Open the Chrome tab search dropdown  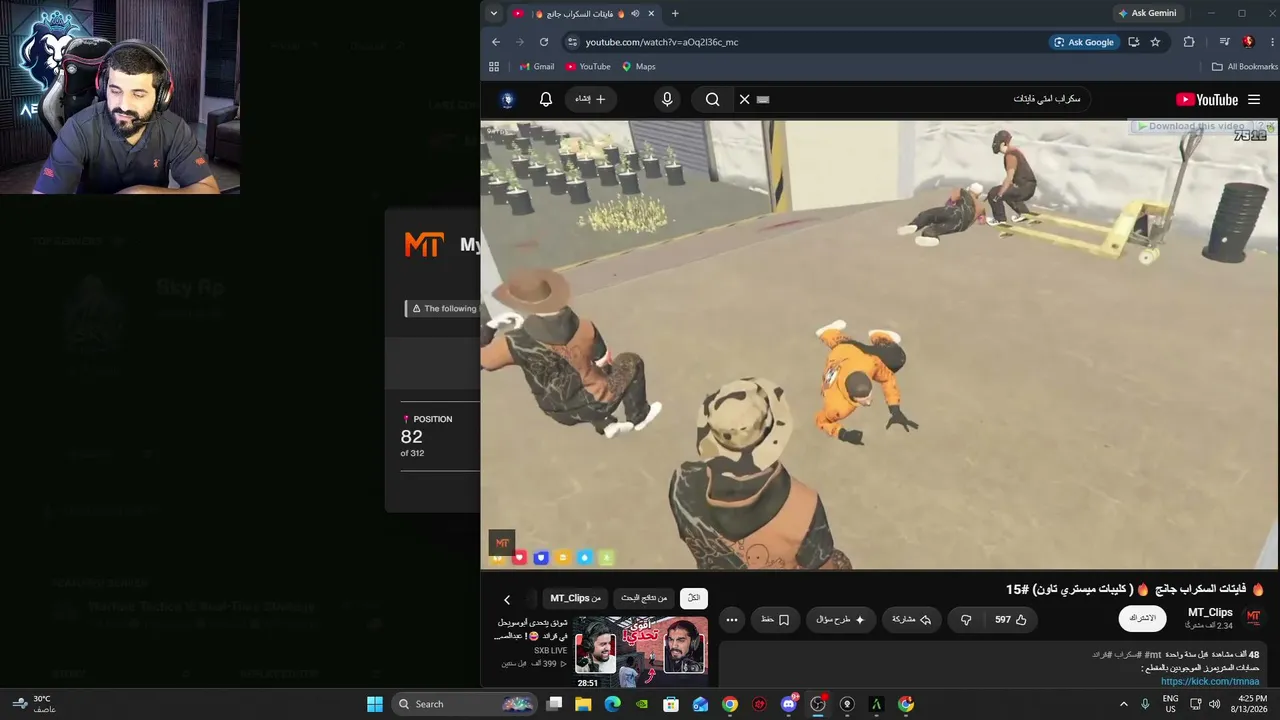[x=493, y=13]
